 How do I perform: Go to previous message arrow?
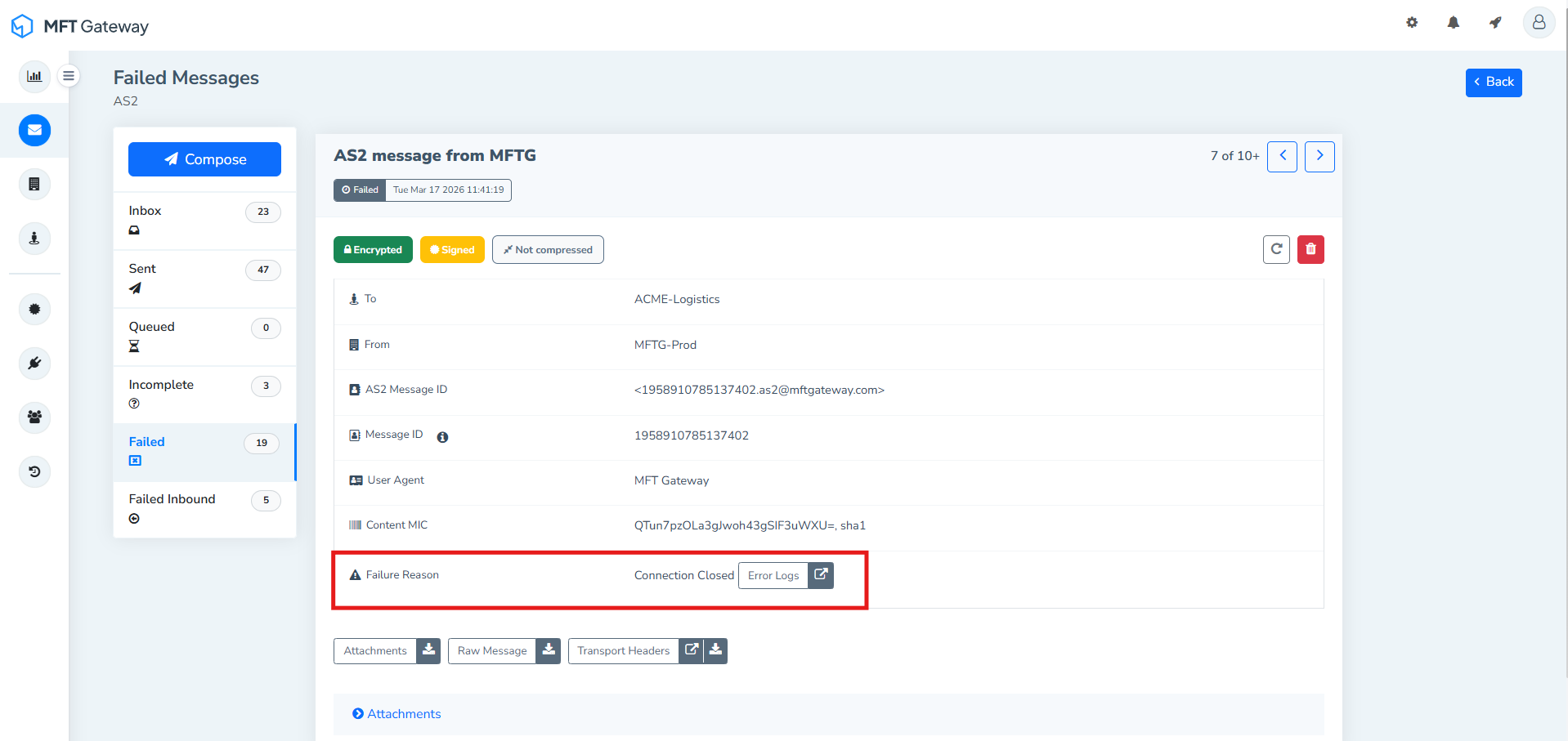[x=1282, y=156]
